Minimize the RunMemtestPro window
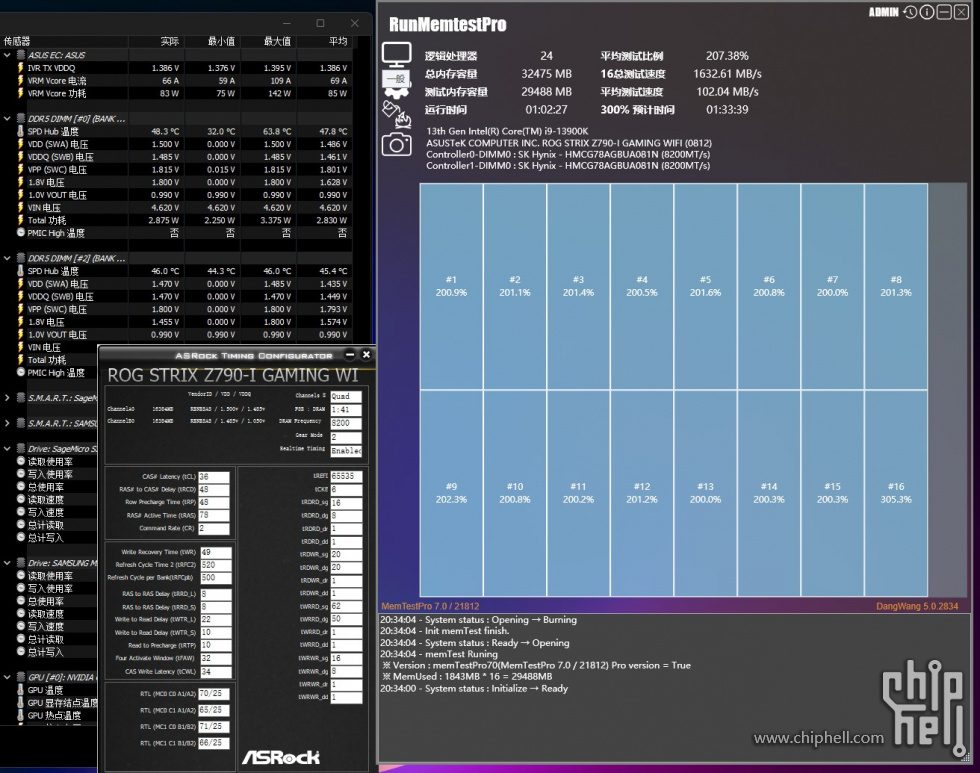Image resolution: width=980 pixels, height=773 pixels. click(x=944, y=12)
